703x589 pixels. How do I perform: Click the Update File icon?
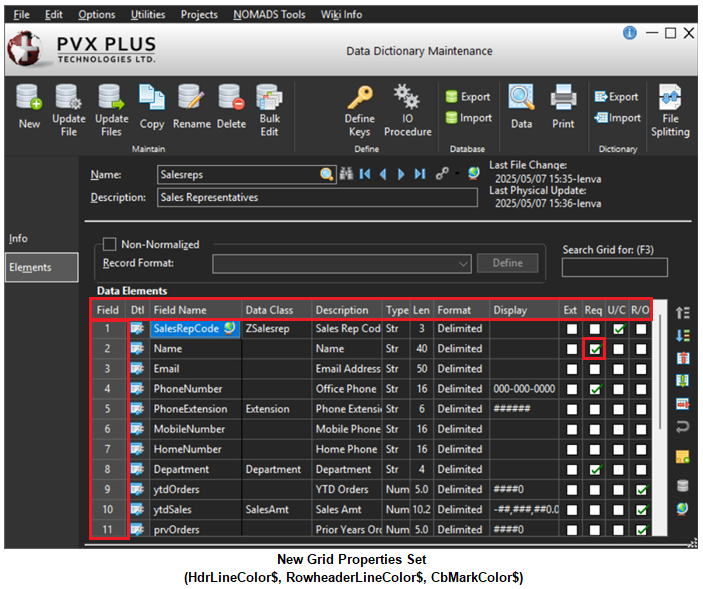pos(69,109)
